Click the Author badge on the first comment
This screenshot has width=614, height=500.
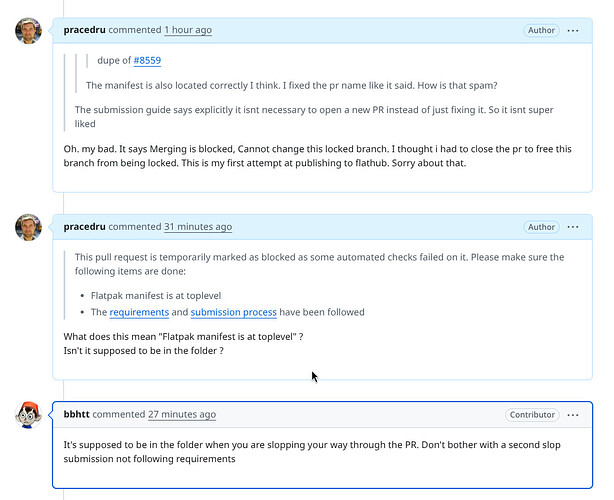pyautogui.click(x=541, y=30)
